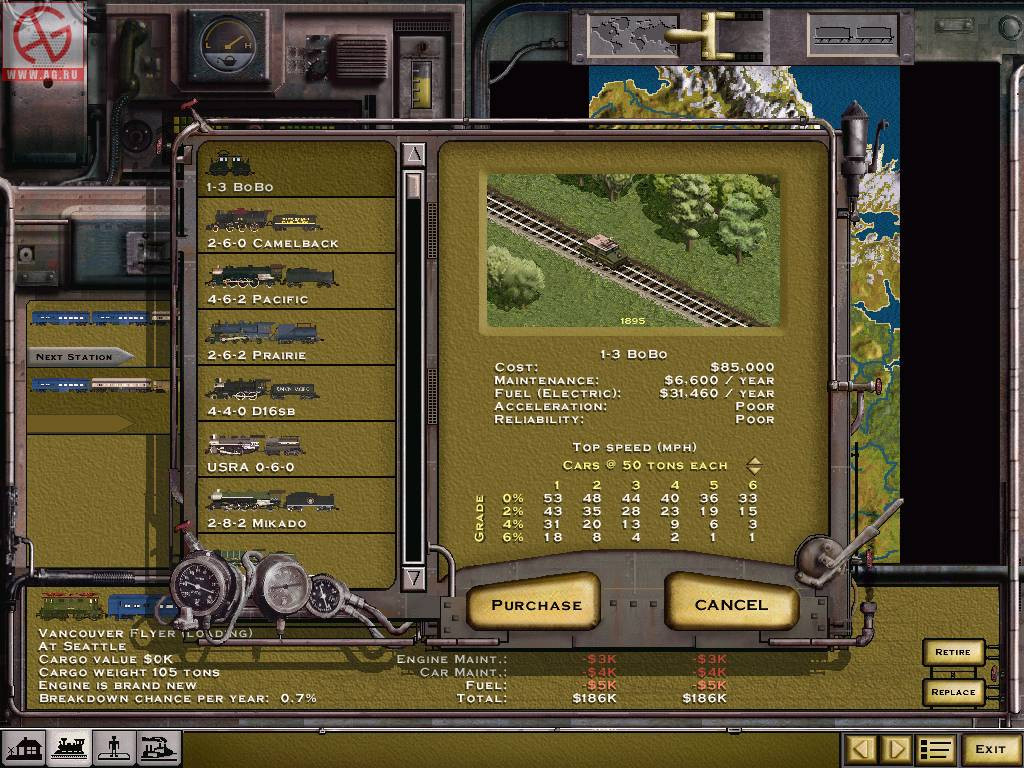Click the 'Cars @ 50 tons each' label
The width and height of the screenshot is (1024, 768).
click(x=645, y=466)
